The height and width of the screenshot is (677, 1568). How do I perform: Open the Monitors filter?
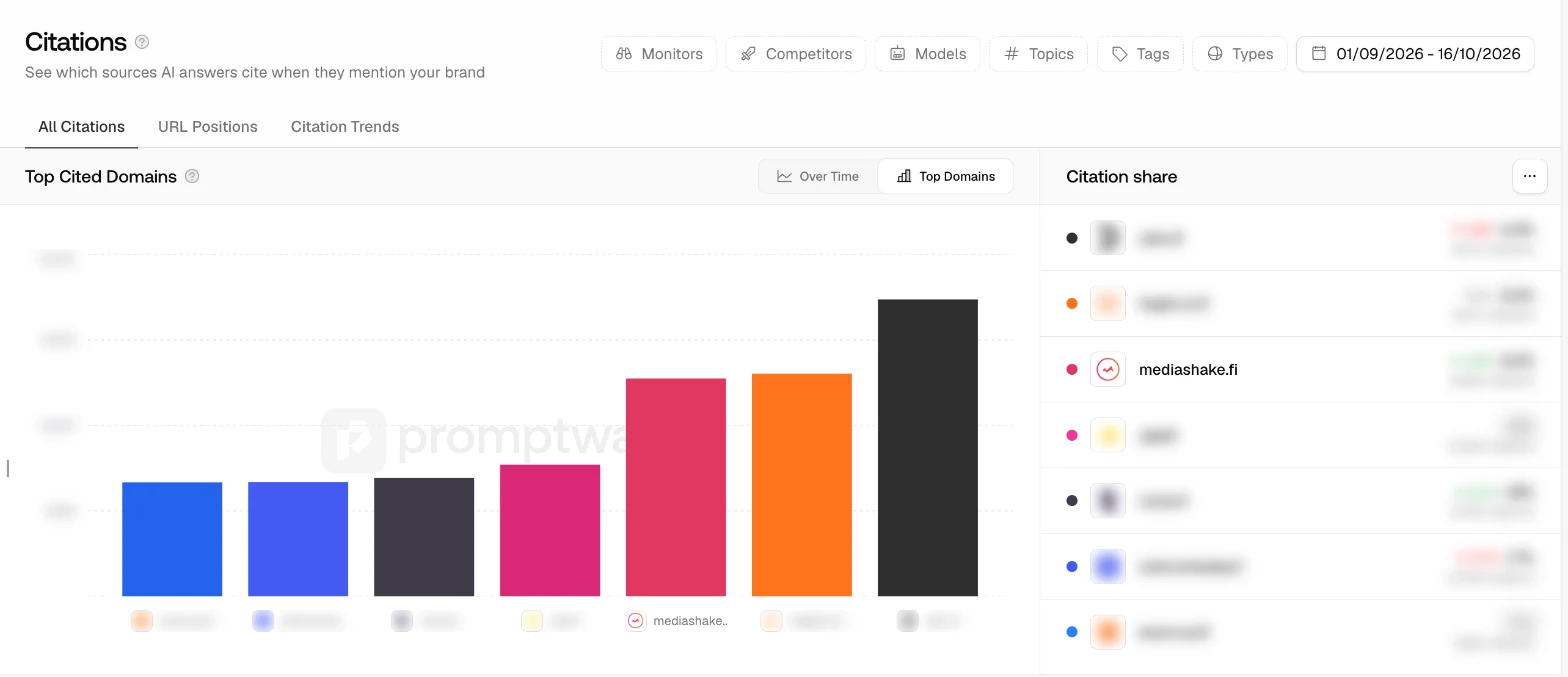[659, 54]
